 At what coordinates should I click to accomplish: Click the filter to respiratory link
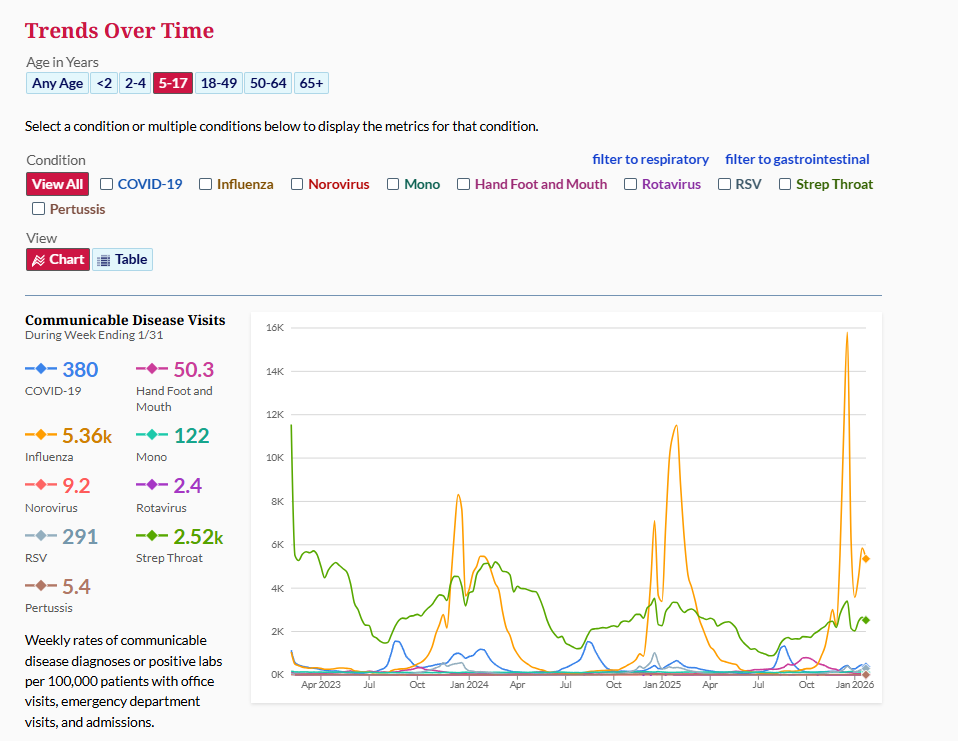click(x=650, y=159)
